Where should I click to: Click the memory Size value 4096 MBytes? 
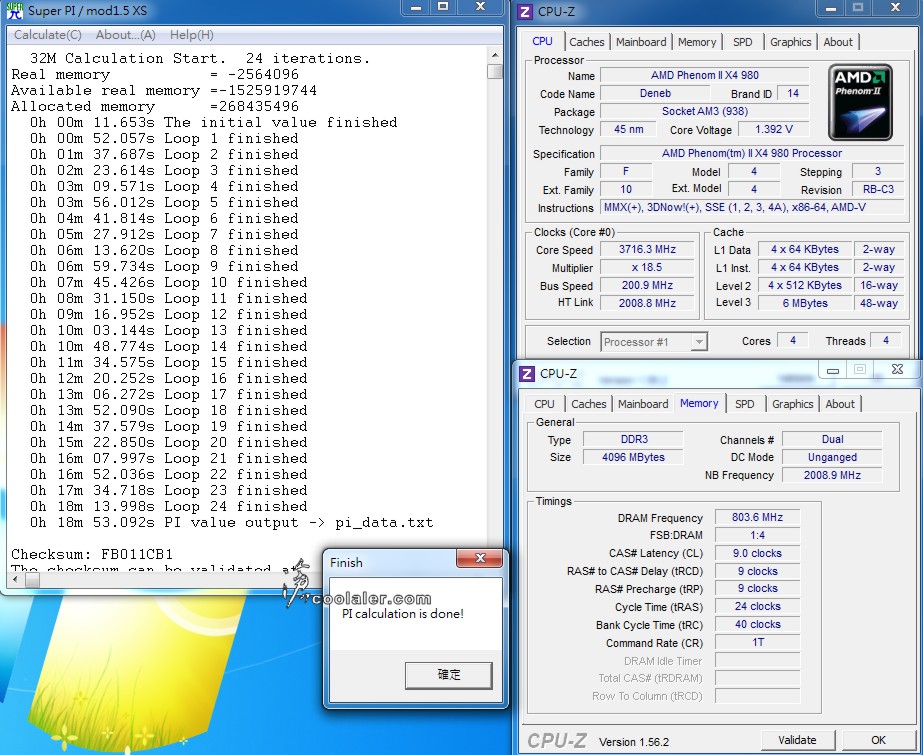pos(633,457)
